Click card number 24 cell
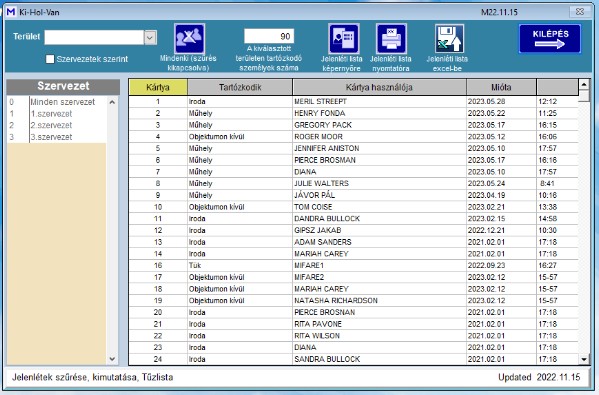The width and height of the screenshot is (599, 395). click(158, 359)
